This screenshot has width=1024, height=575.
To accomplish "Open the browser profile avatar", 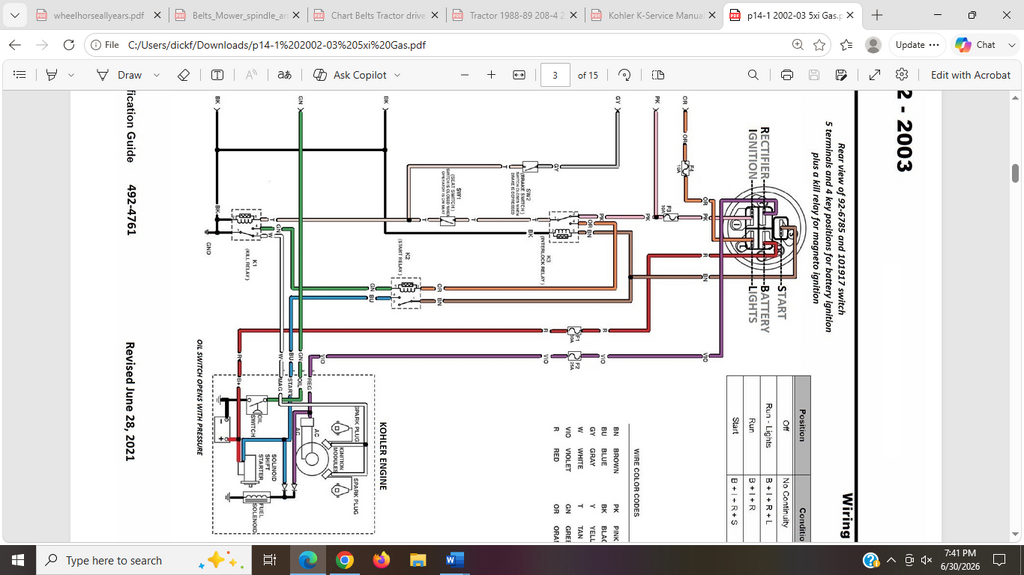I will 873,45.
